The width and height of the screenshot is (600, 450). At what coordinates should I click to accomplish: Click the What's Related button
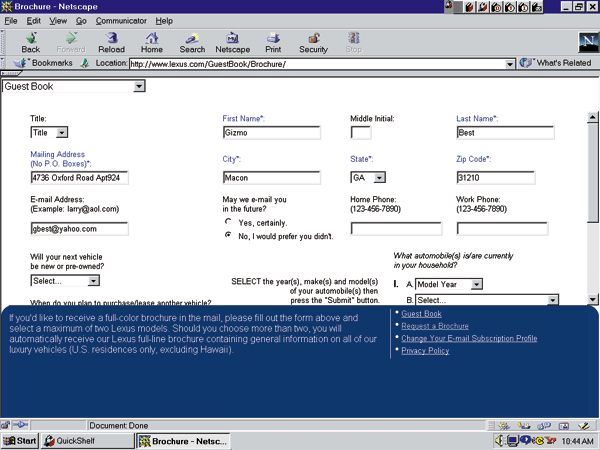(556, 63)
